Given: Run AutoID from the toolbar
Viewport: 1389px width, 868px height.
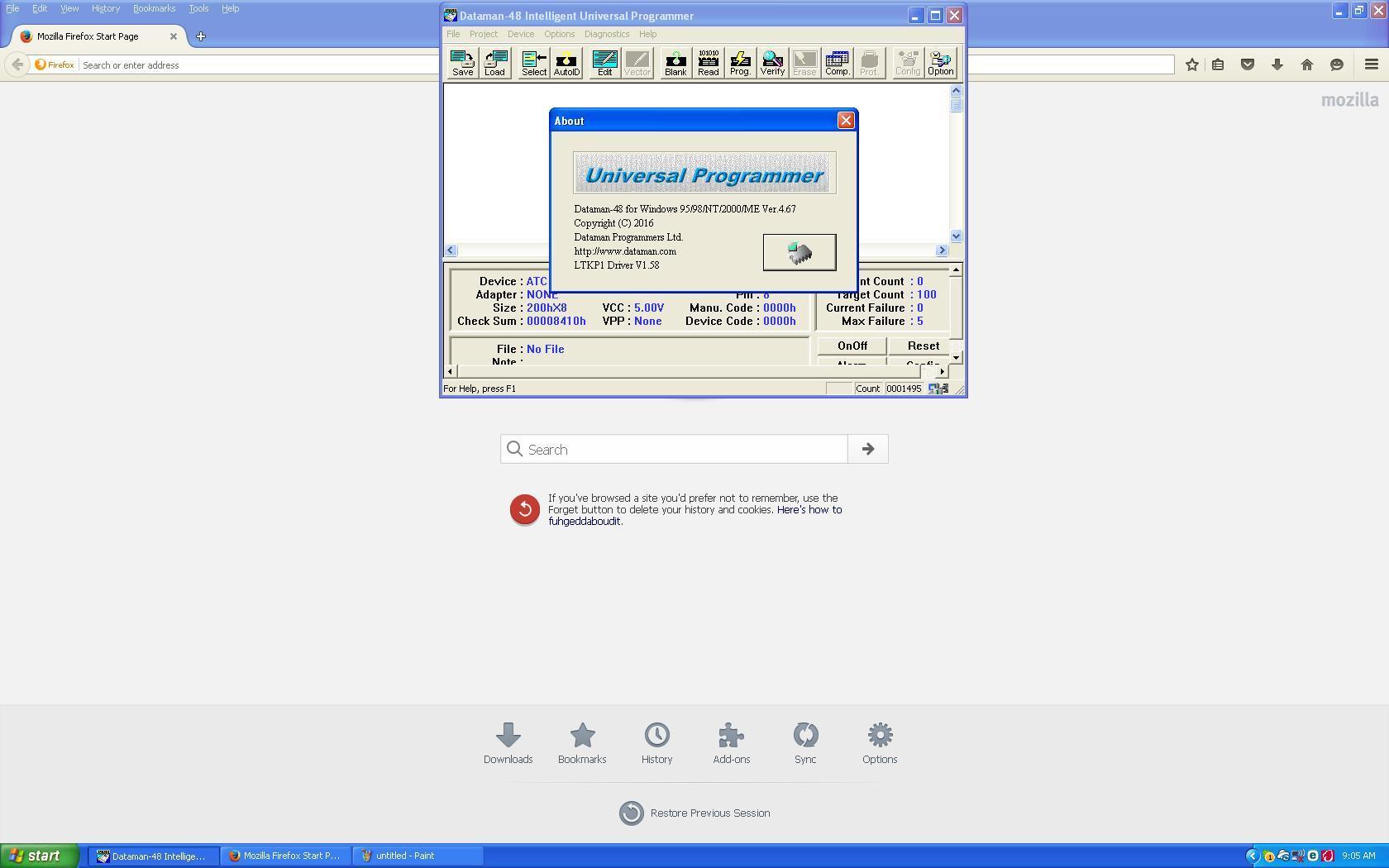Looking at the screenshot, I should point(566,63).
